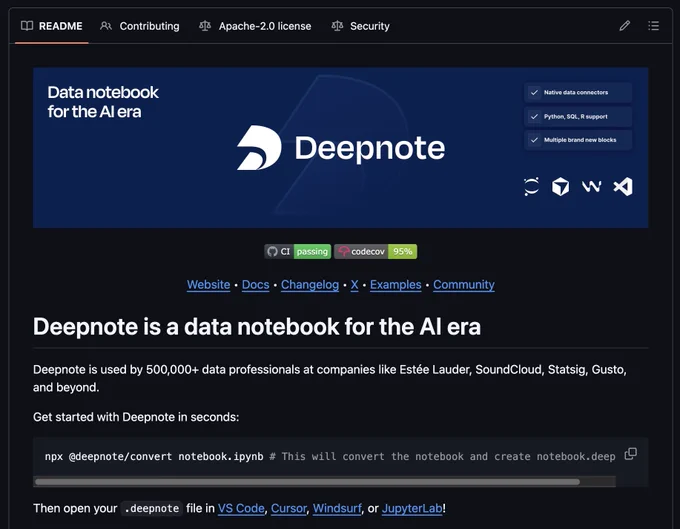The image size is (680, 529).
Task: Click the book icon beside README
Action: click(27, 26)
